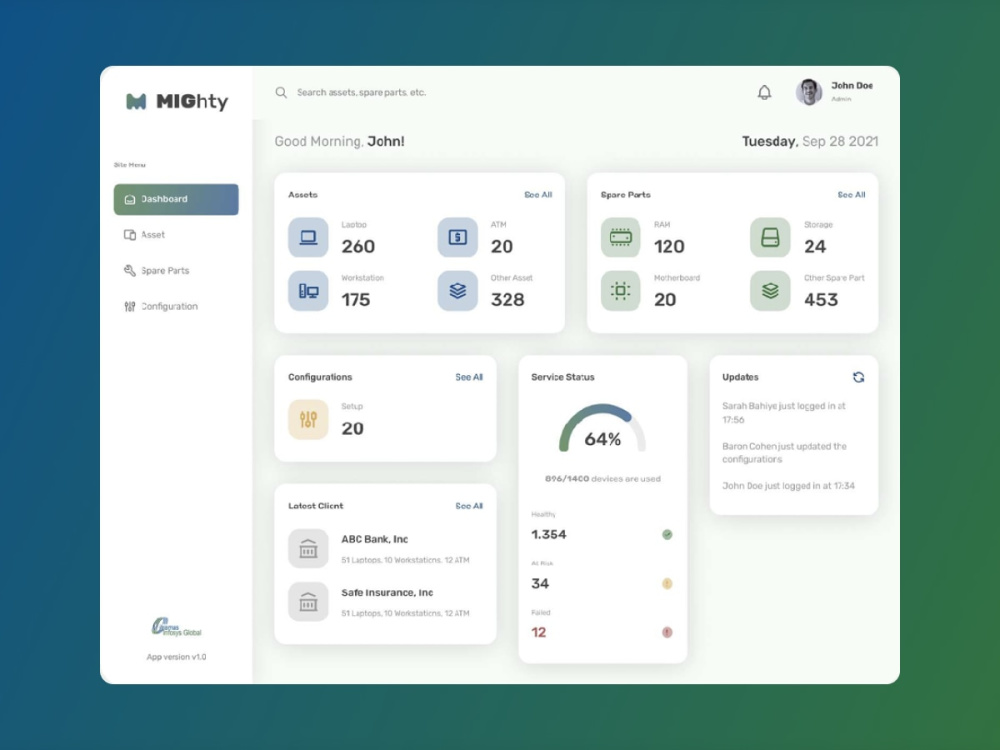1000x750 pixels.
Task: Click the Other Spare Part icon
Action: [x=770, y=291]
